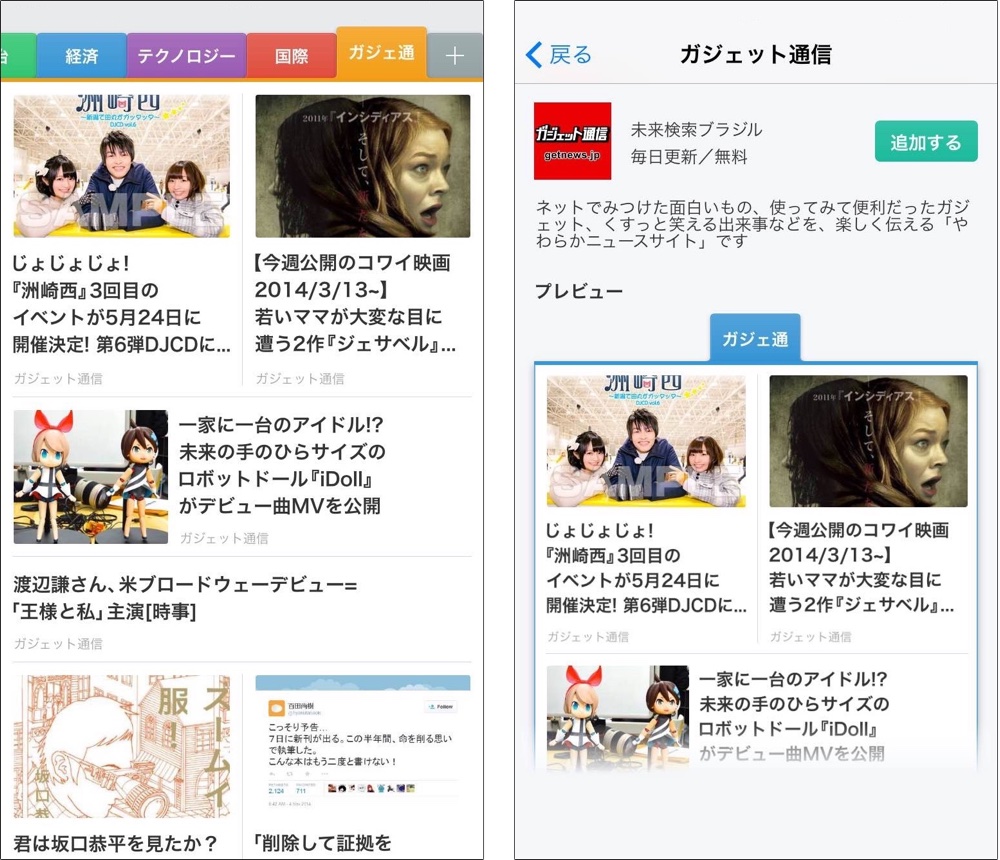Viewport: 1000px width, 860px height.
Task: Open headline 一家に一台のアイドル!? in left screen
Action: [x=282, y=465]
